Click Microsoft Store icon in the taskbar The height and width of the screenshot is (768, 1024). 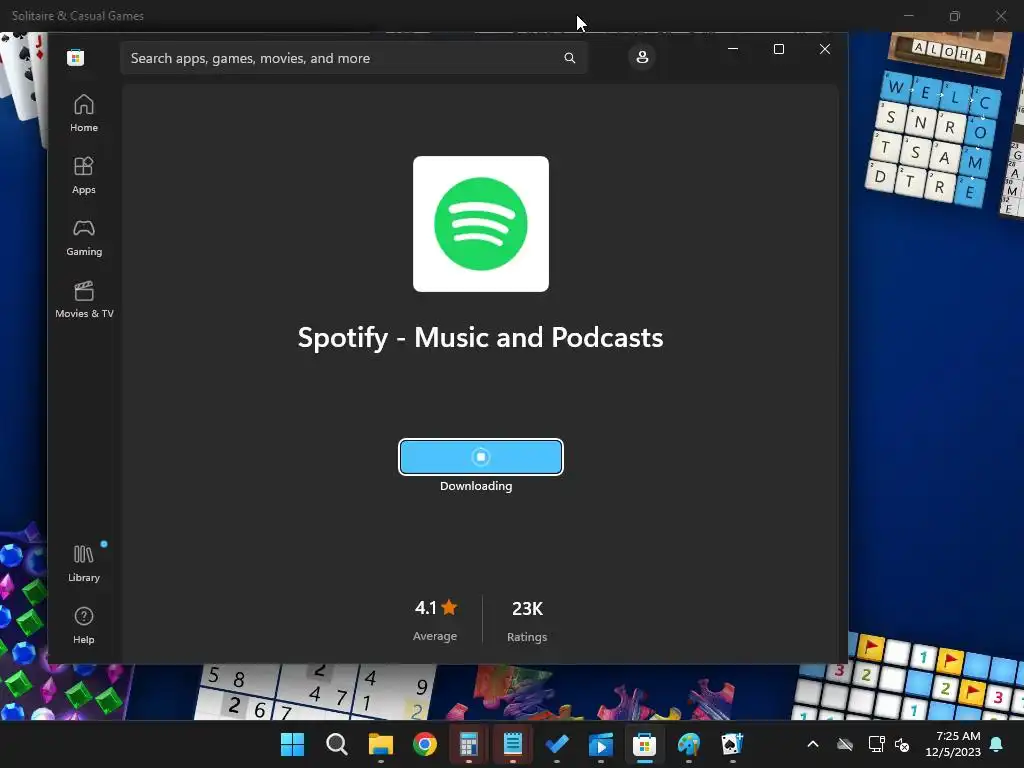click(645, 744)
